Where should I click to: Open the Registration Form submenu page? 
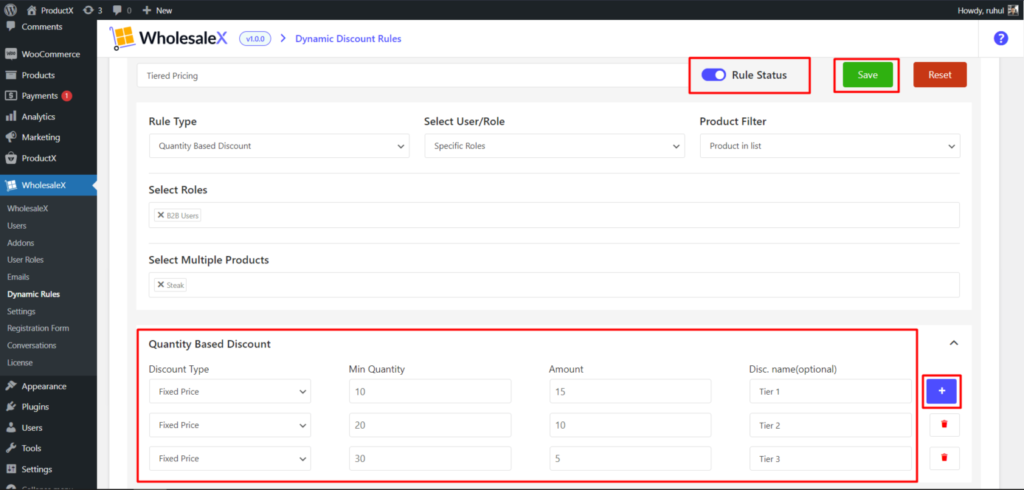[x=38, y=328]
